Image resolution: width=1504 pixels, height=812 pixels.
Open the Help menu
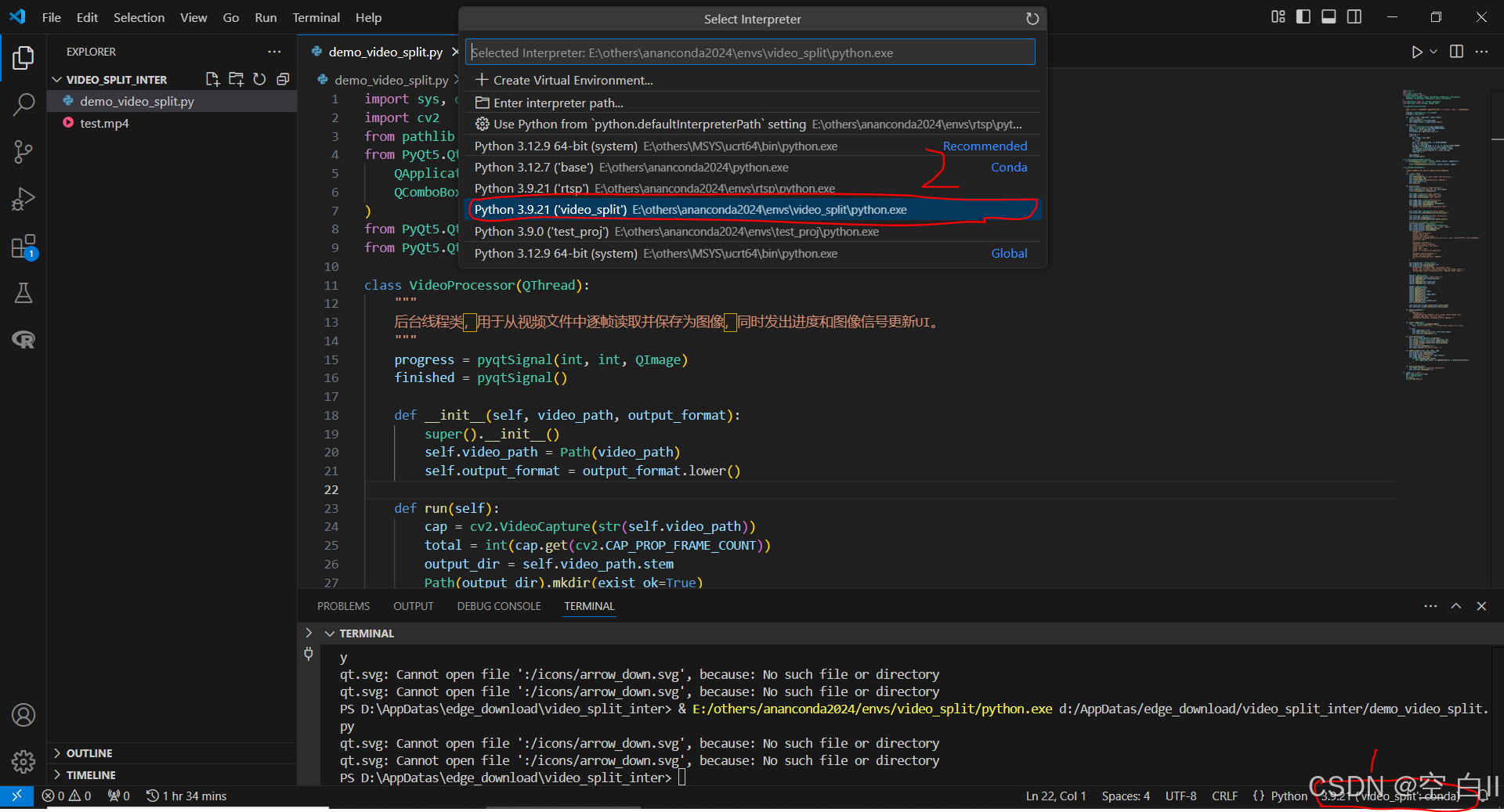368,17
